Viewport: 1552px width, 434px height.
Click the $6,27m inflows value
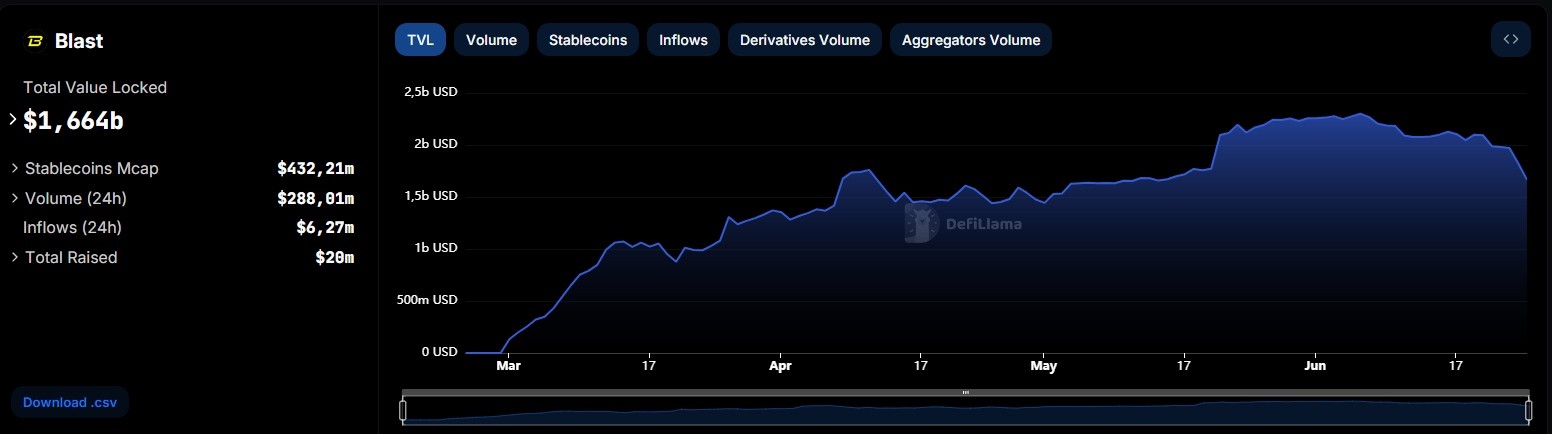point(325,227)
